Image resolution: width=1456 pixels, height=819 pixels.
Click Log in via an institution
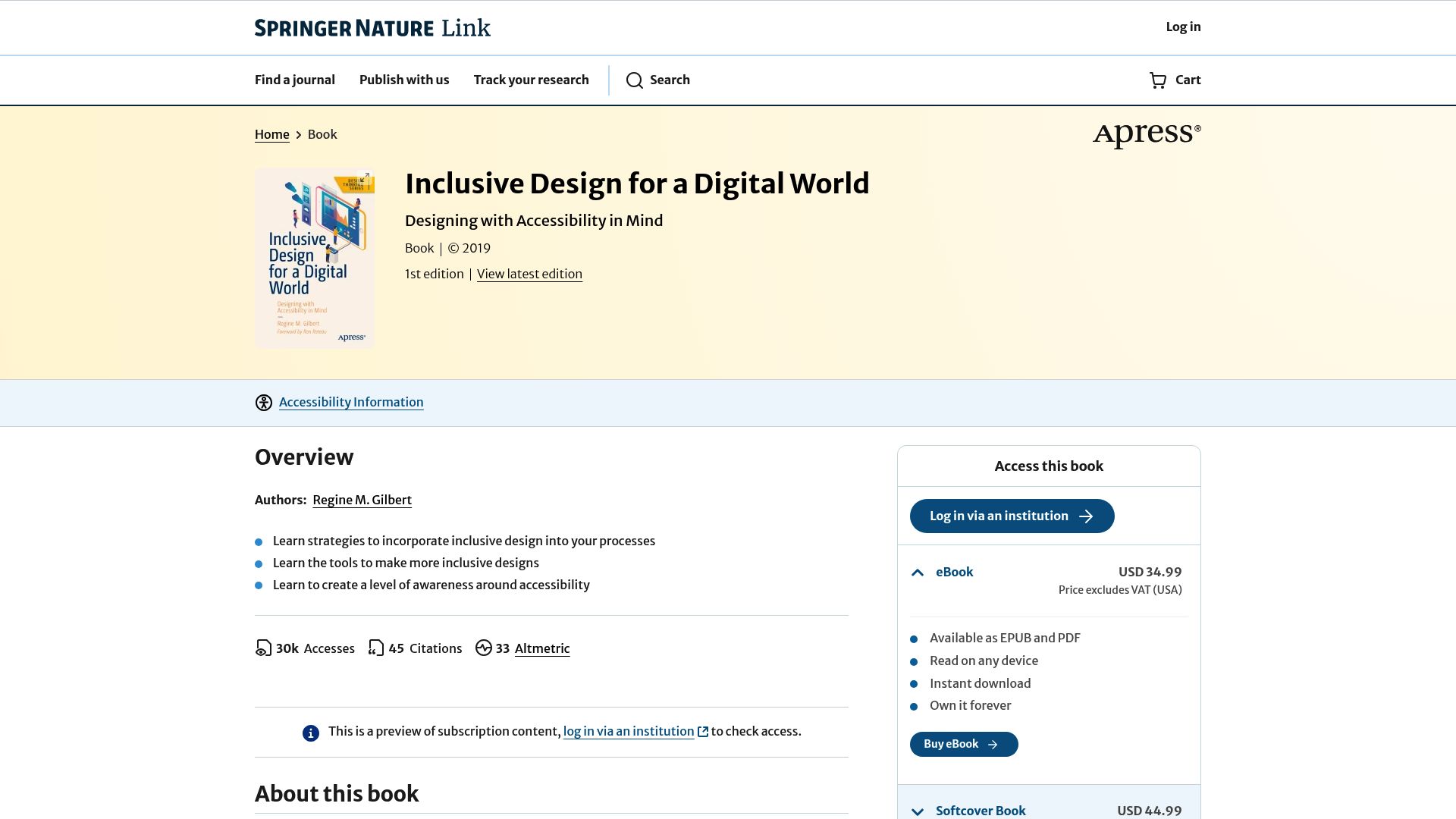[1012, 516]
